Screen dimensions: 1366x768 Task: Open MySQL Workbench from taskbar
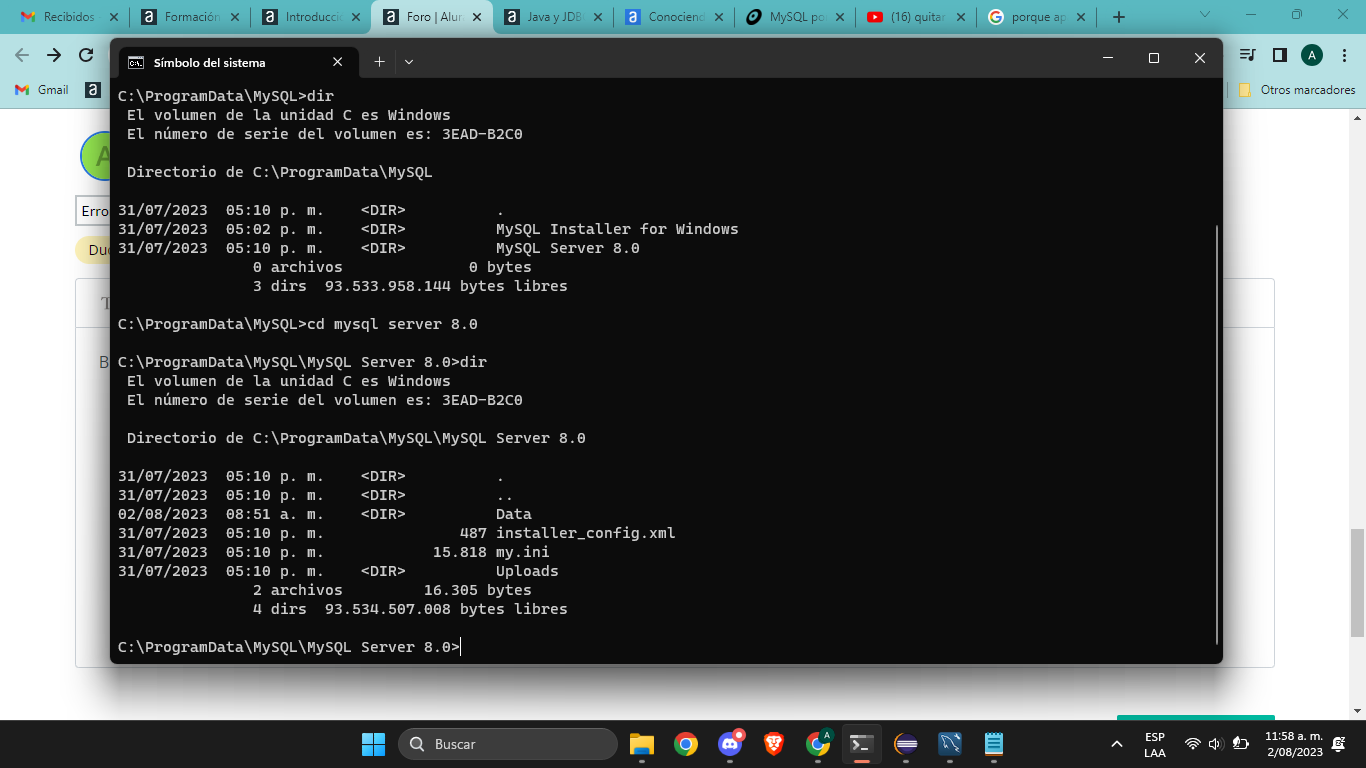tap(950, 744)
